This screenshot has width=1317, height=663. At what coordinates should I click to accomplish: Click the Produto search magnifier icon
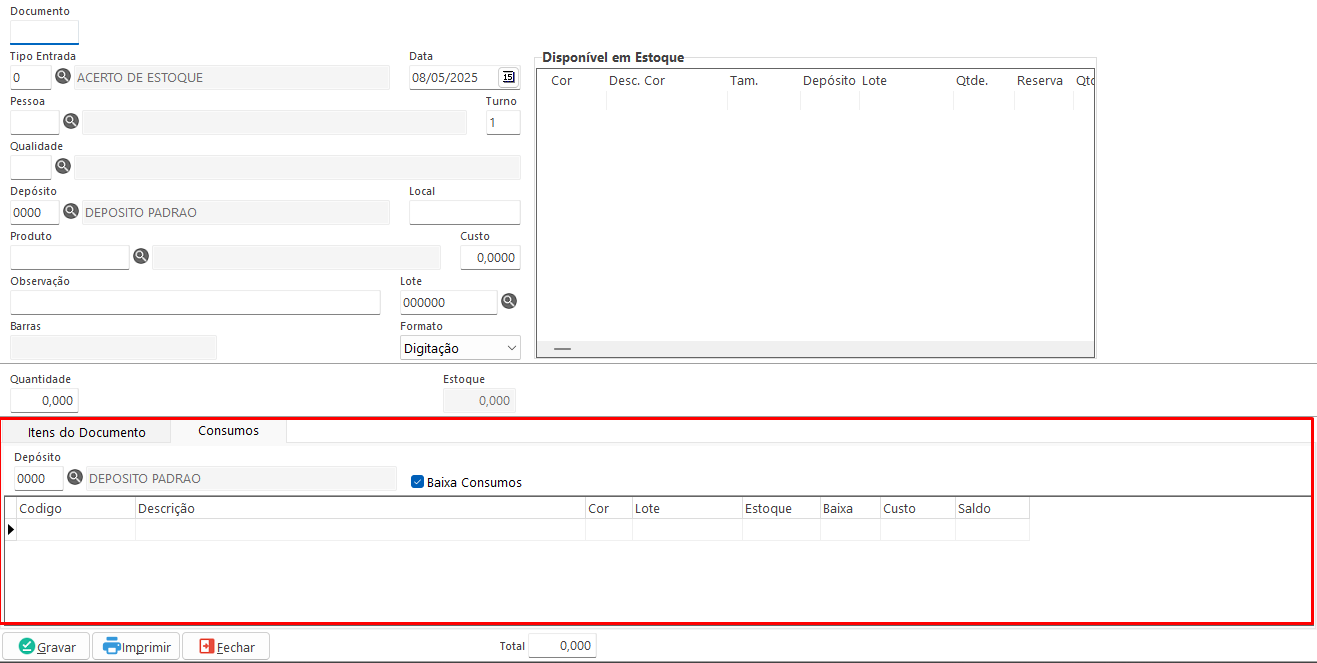point(141,256)
